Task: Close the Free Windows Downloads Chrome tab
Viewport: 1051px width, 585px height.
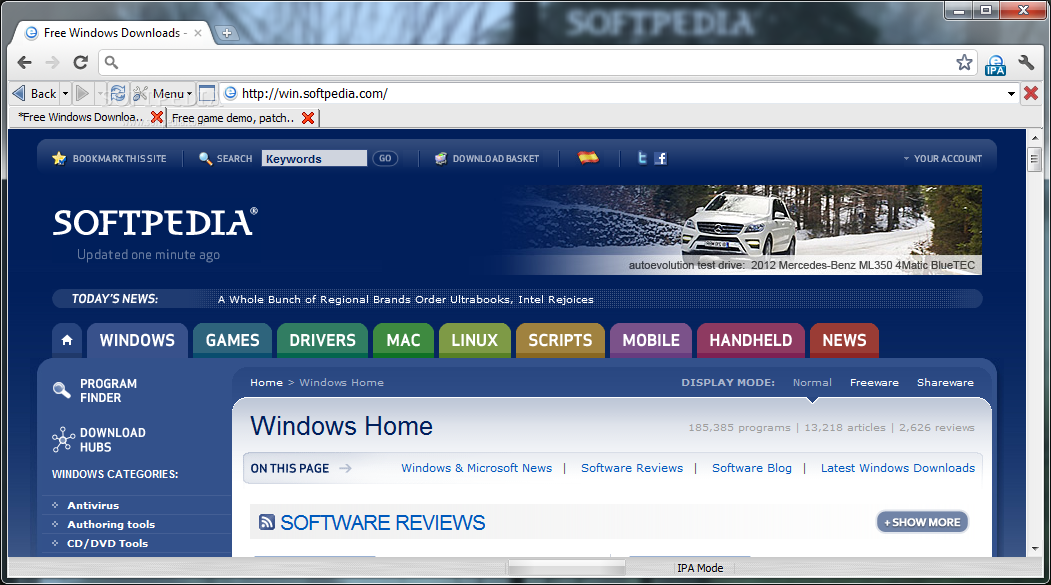Action: click(198, 33)
